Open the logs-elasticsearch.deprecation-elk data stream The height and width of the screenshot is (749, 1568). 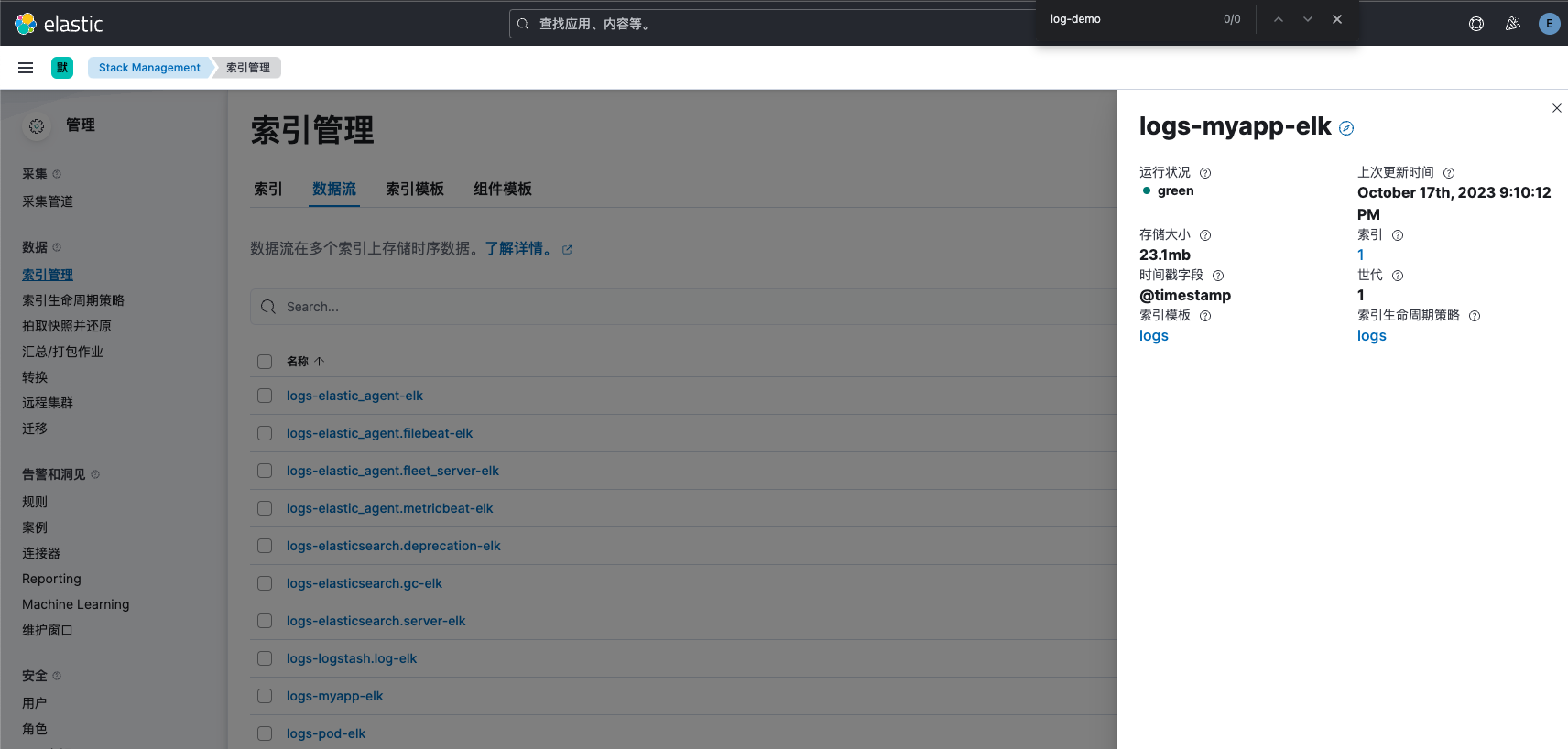(394, 546)
